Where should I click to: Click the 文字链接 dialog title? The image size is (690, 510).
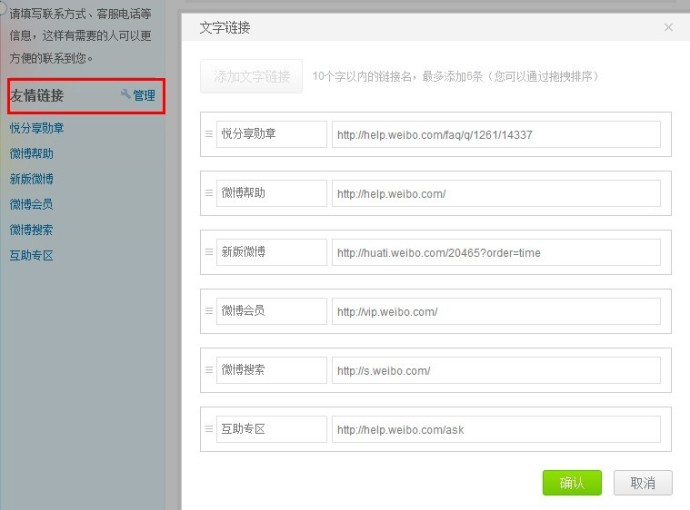[225, 28]
